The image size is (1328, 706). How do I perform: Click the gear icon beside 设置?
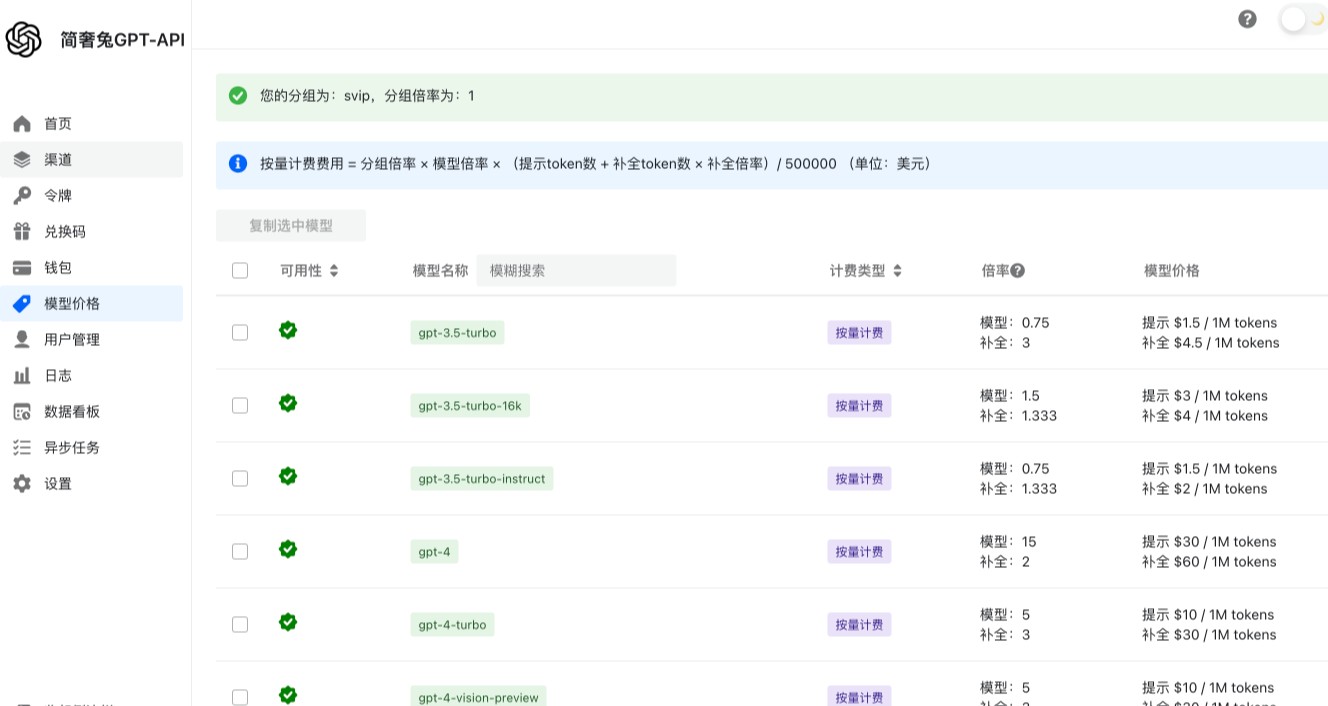tap(22, 484)
